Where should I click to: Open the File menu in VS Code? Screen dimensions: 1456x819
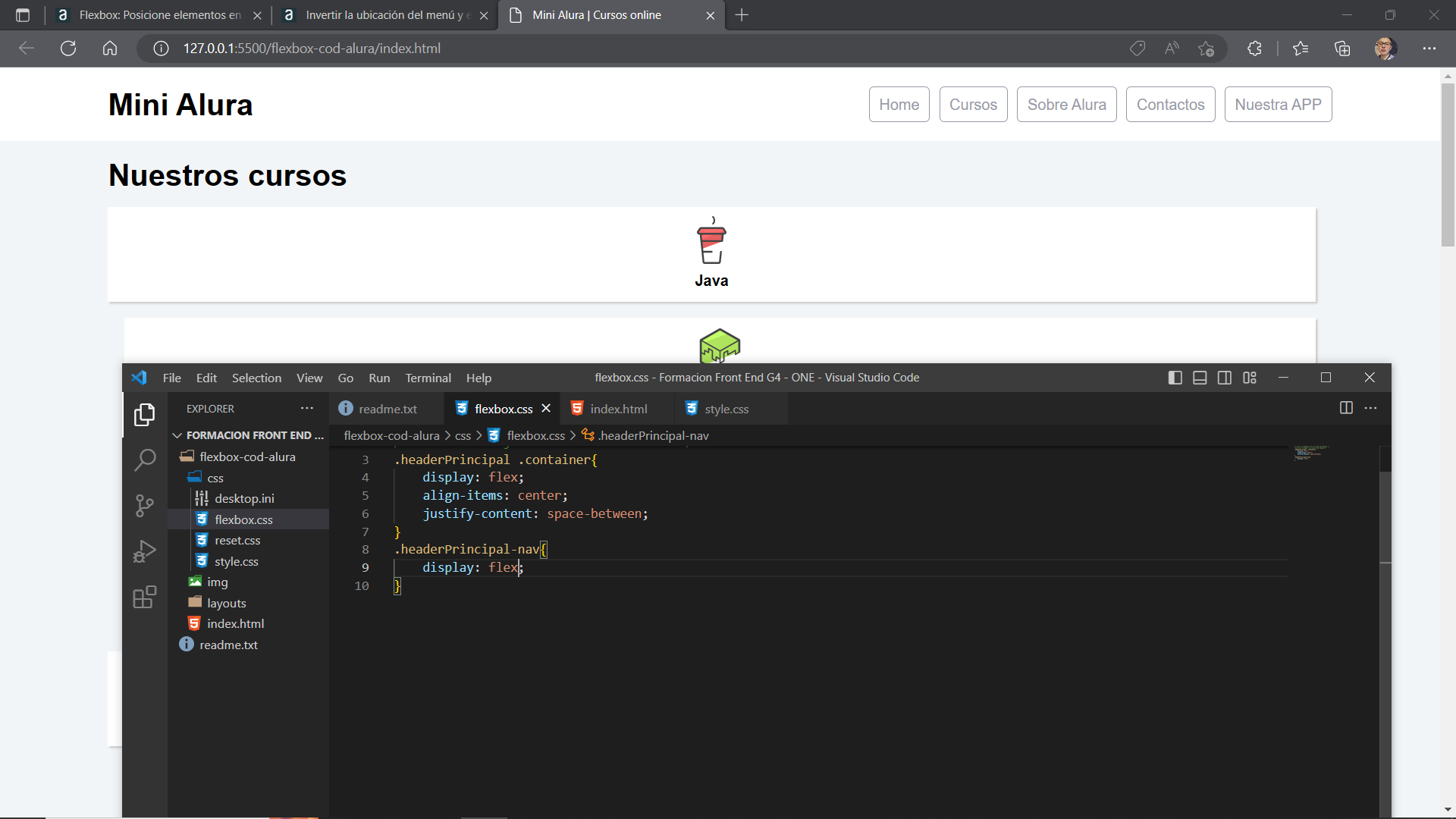172,378
